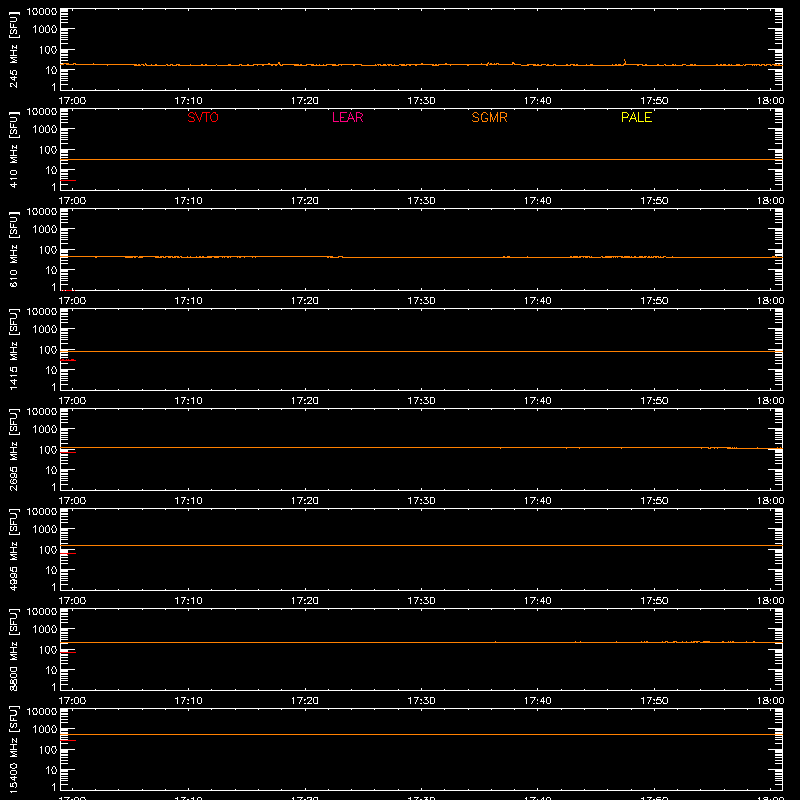Click the red SVTO trace segment in the 410 MHz panel
This screenshot has width=800, height=800.
pos(68,181)
